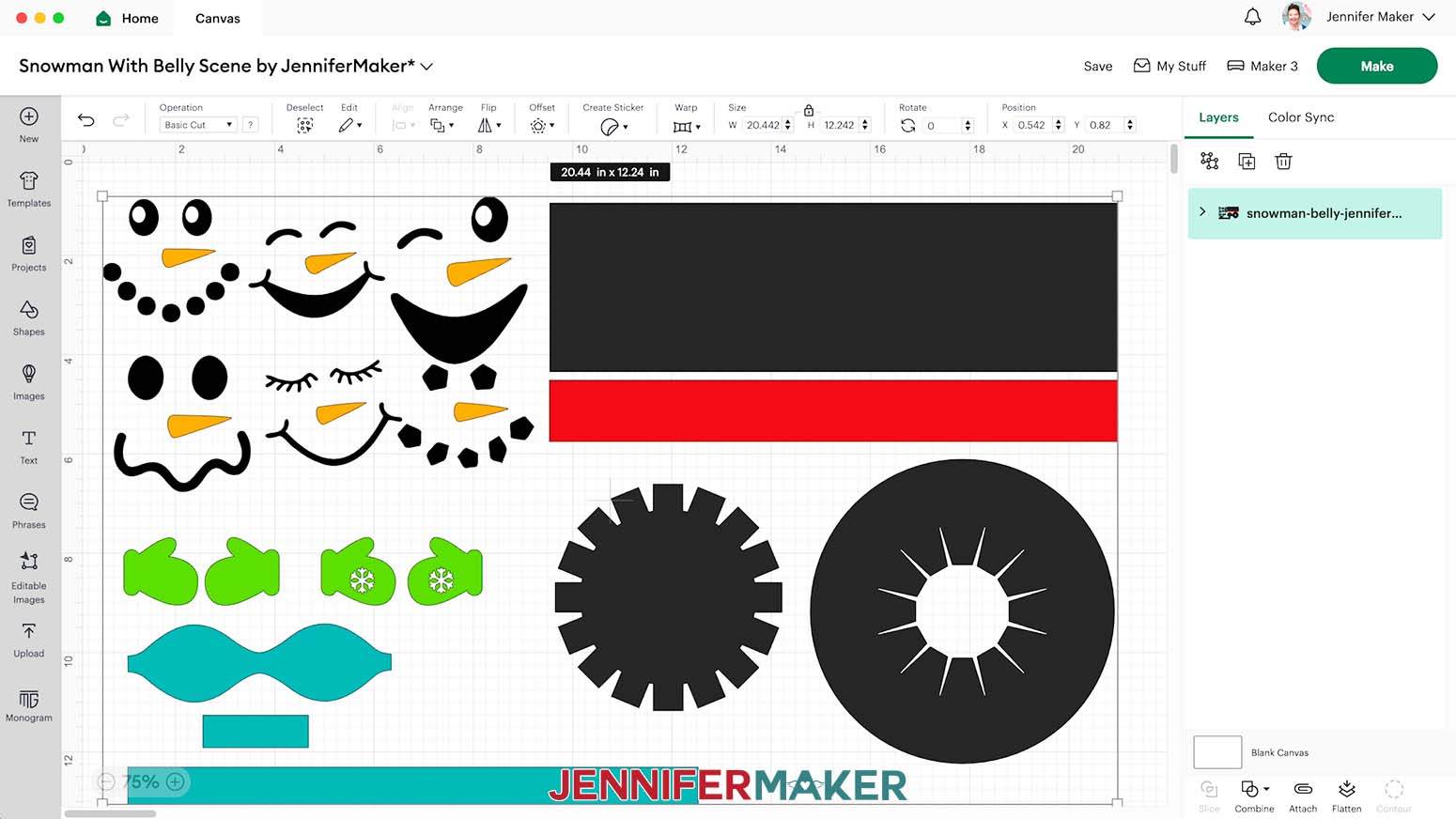Screen dimensions: 1456x819
Task: Zoom in with the plus button
Action: (175, 781)
